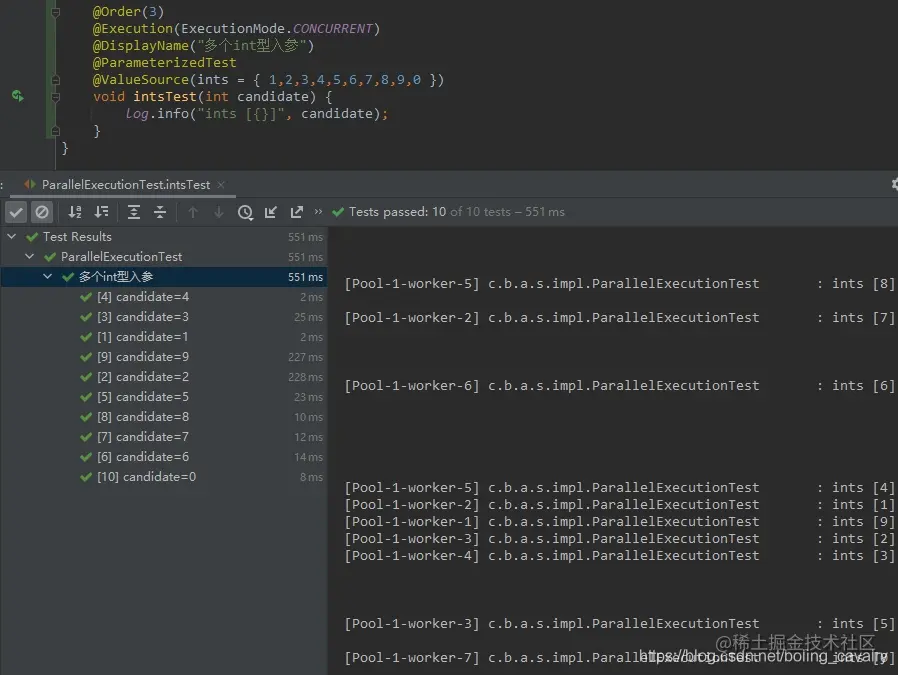Click the 227 ms duration of candidate=9
Viewport: 898px width, 675px height.
pyautogui.click(x=305, y=357)
